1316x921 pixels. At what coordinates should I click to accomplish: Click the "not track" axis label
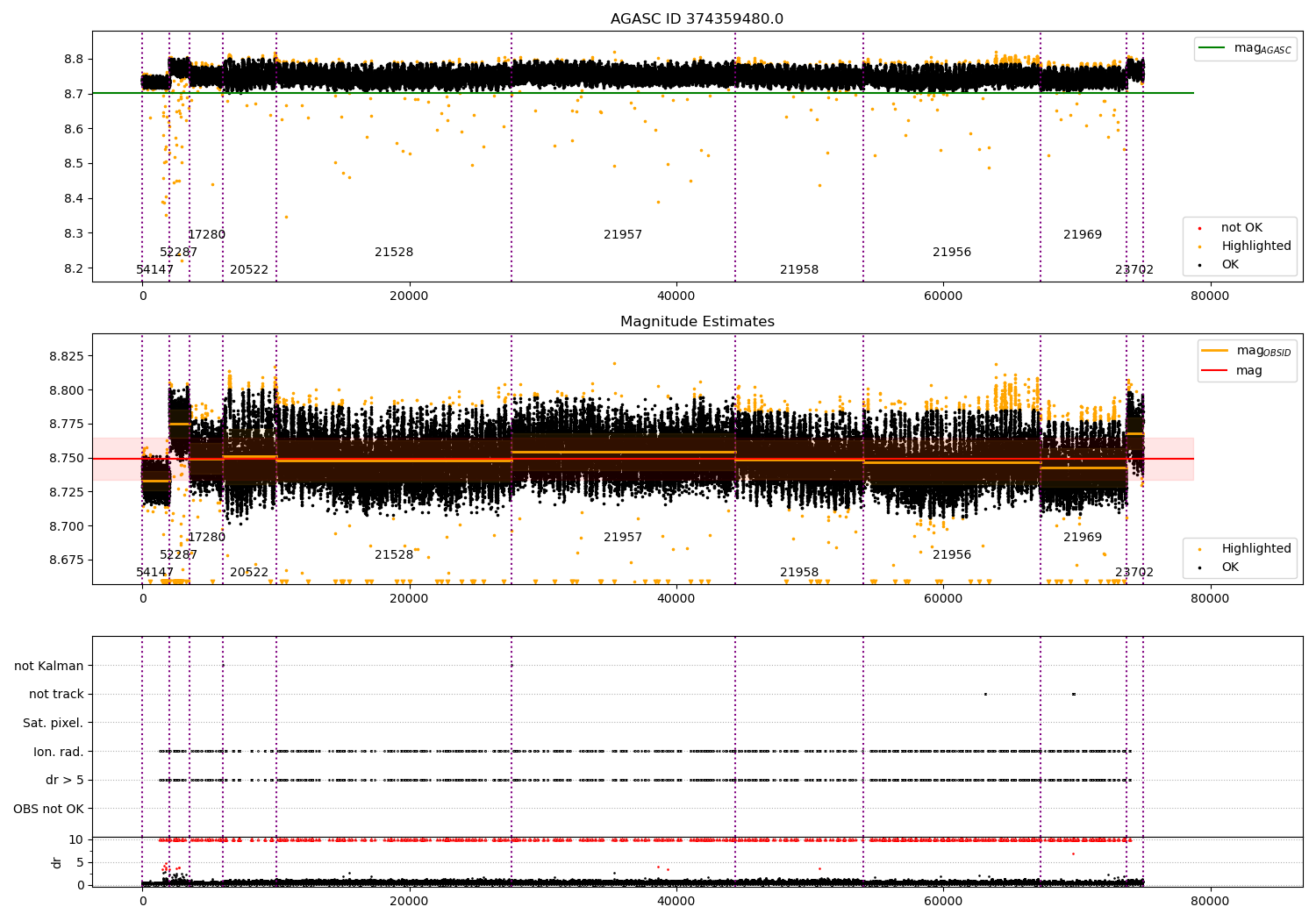pyautogui.click(x=56, y=695)
